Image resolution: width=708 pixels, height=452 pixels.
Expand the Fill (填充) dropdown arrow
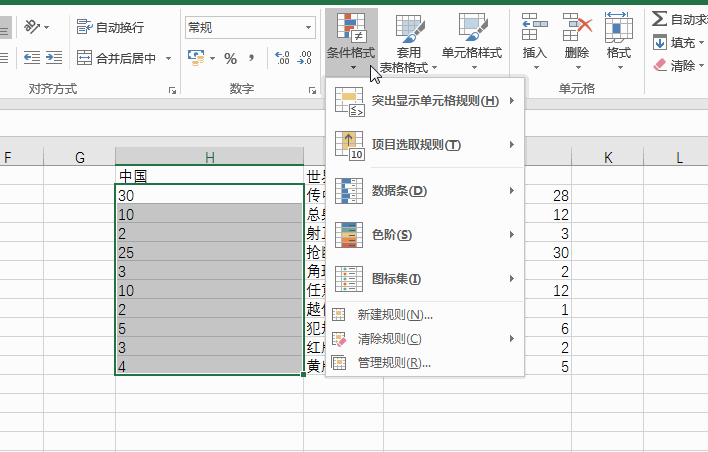(701, 43)
